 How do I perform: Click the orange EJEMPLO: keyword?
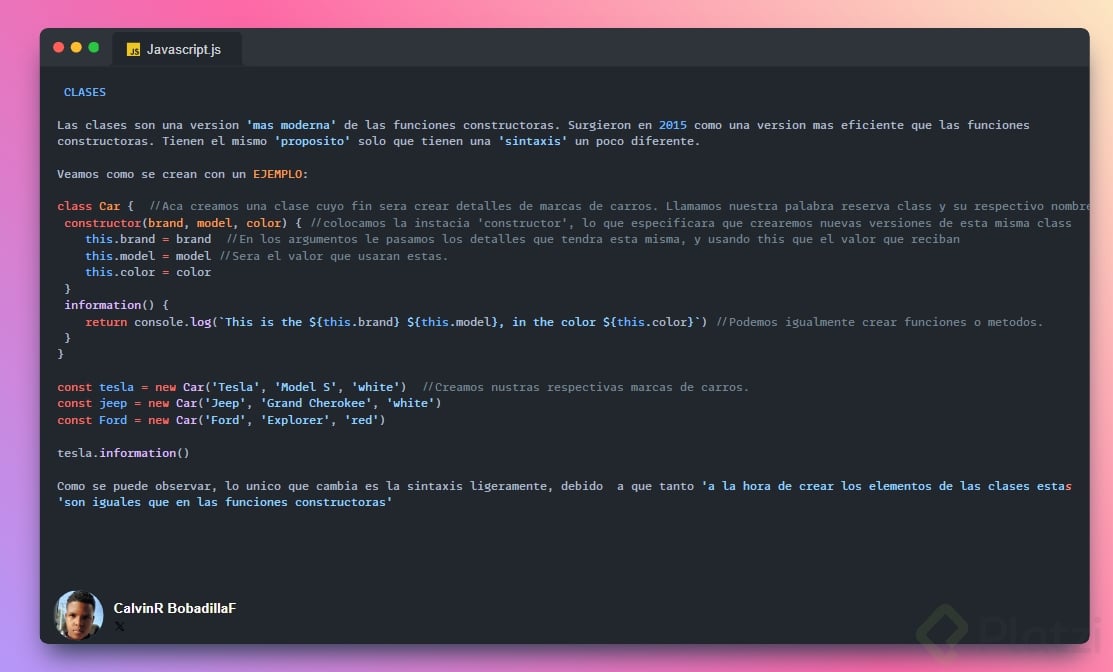click(280, 174)
